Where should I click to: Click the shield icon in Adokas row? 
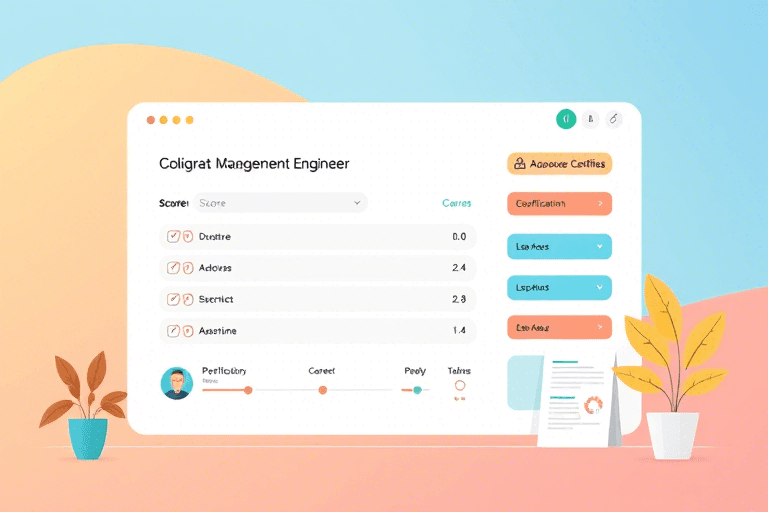click(x=187, y=268)
